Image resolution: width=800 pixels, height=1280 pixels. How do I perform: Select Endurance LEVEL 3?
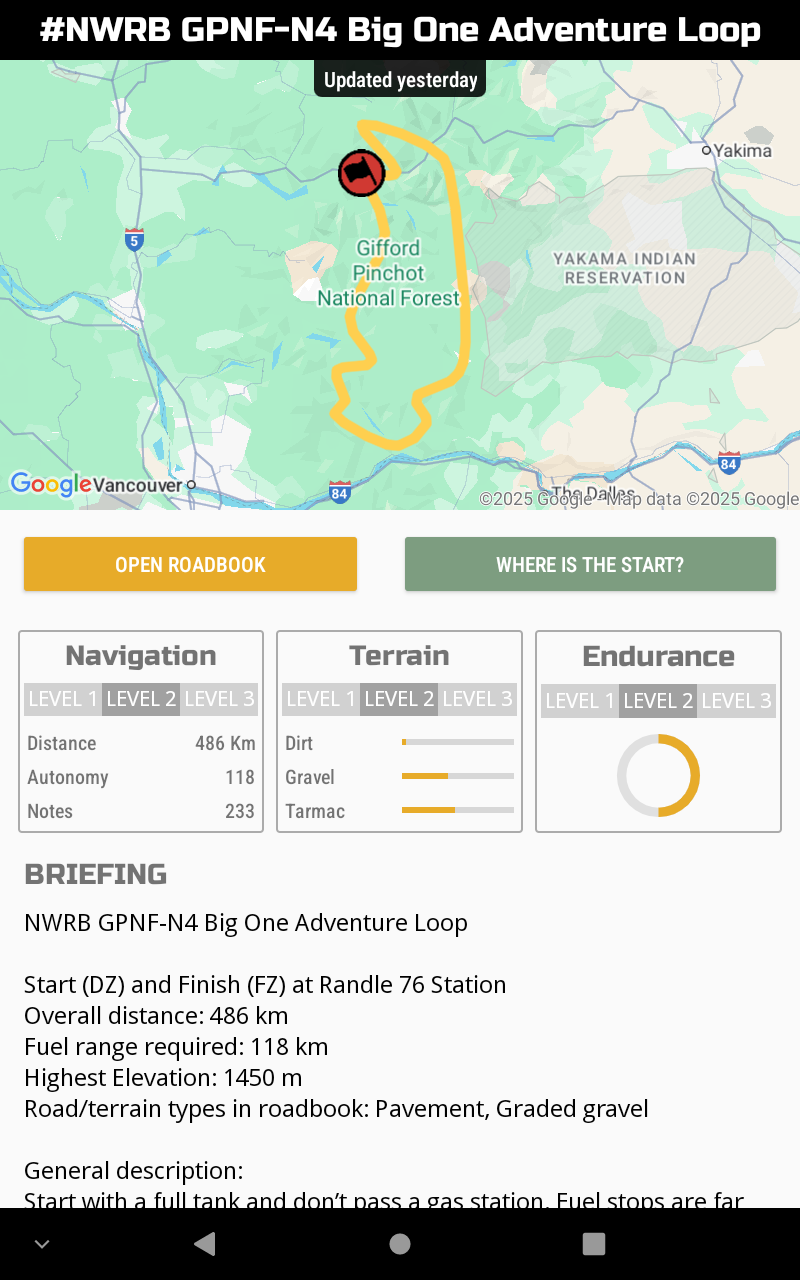[x=736, y=701]
